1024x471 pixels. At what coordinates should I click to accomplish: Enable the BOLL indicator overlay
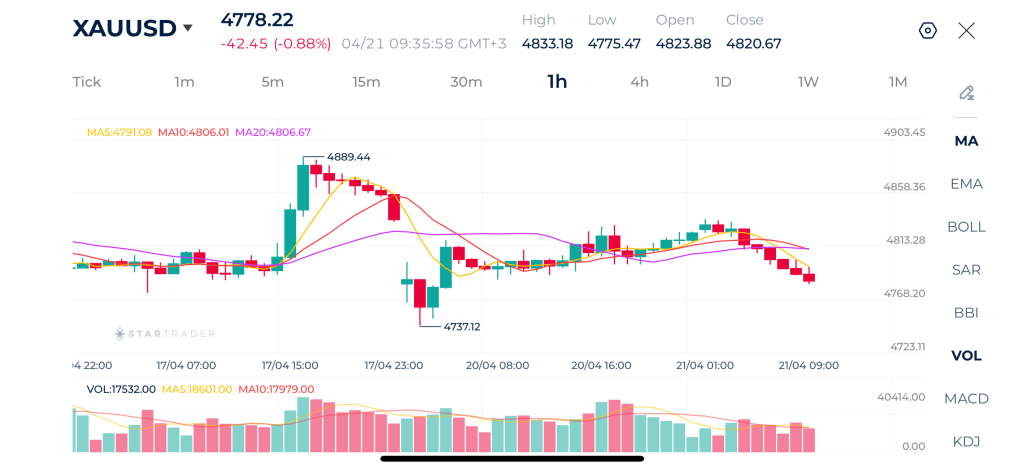[966, 227]
